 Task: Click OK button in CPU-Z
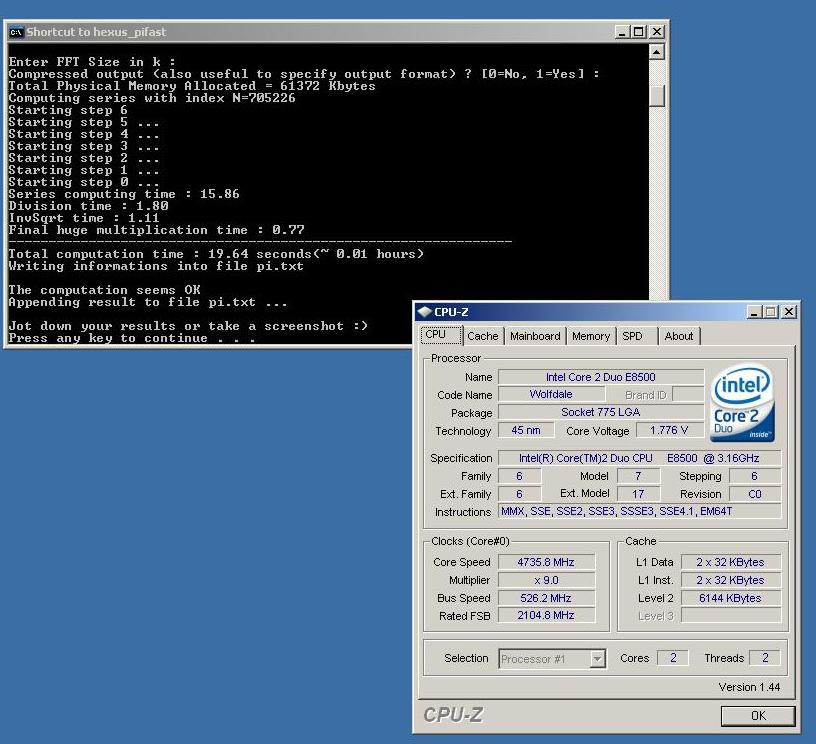click(758, 716)
